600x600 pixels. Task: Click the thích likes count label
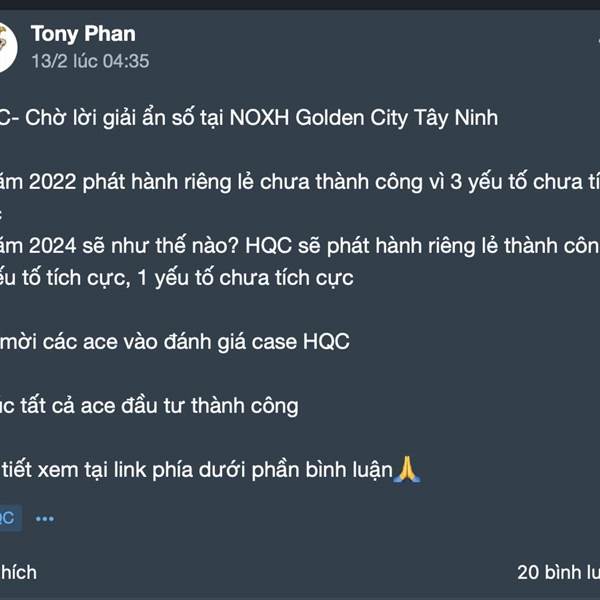[x=18, y=572]
